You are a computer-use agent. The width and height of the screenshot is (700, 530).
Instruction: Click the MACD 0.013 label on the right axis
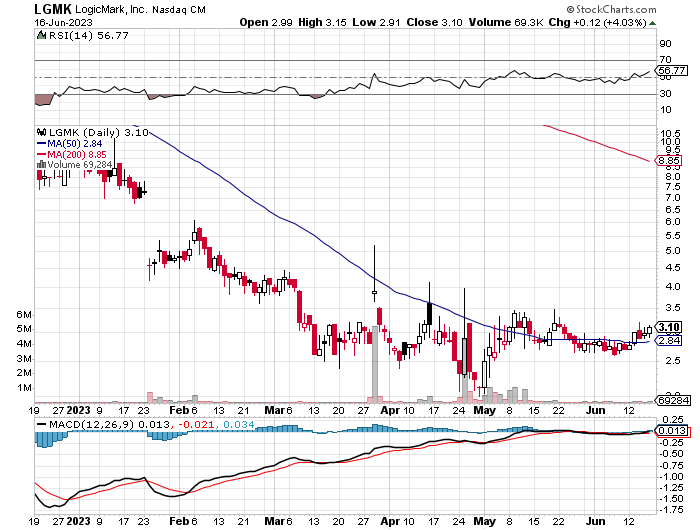[x=673, y=431]
